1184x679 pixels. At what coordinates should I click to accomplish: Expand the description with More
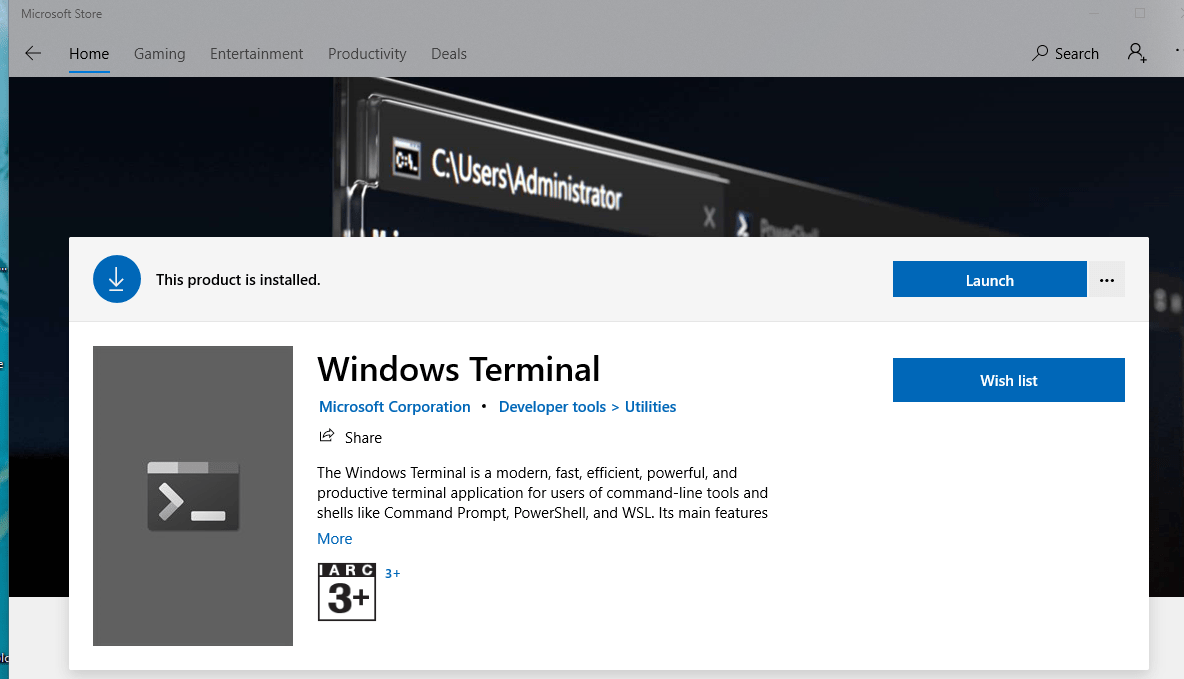pos(334,539)
